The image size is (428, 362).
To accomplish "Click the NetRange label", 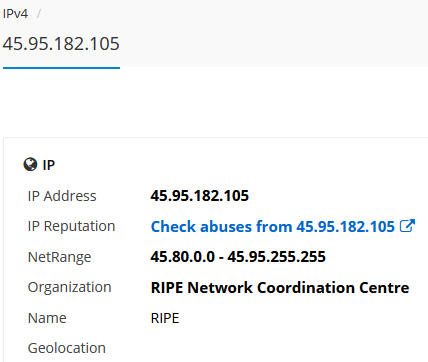I will tap(60, 257).
